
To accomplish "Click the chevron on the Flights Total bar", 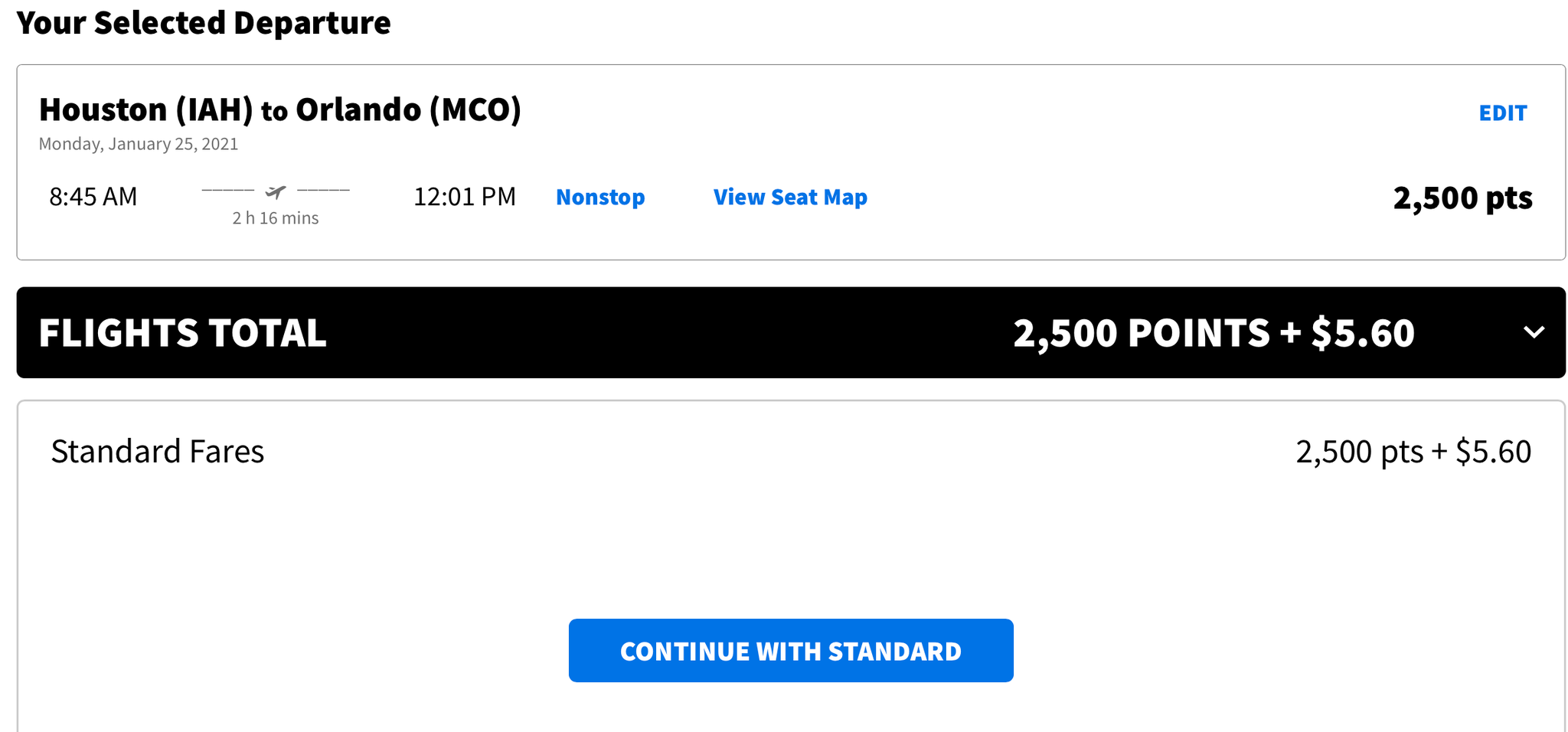I will [x=1534, y=332].
